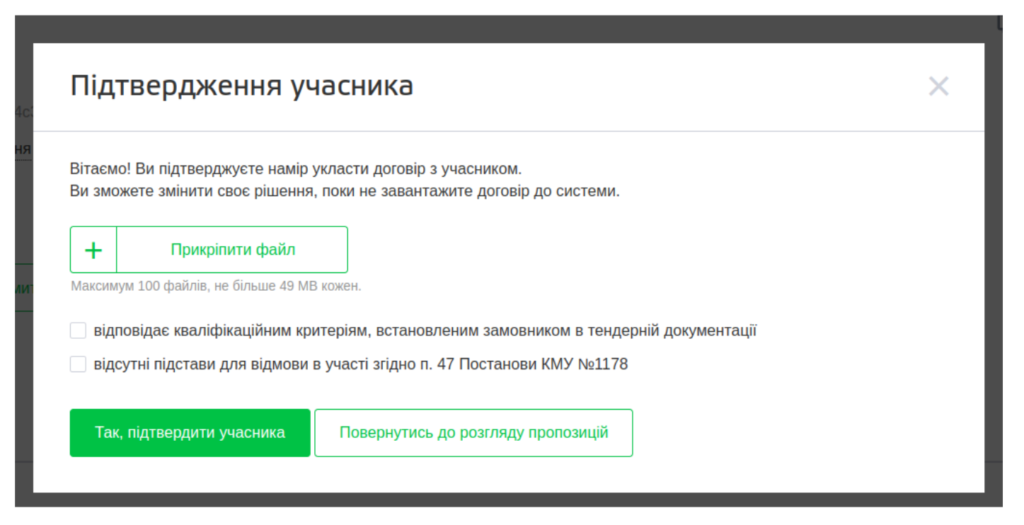Confirm with Так, підтвердити учасника button
Screen dimensions: 1024x525
click(x=190, y=433)
